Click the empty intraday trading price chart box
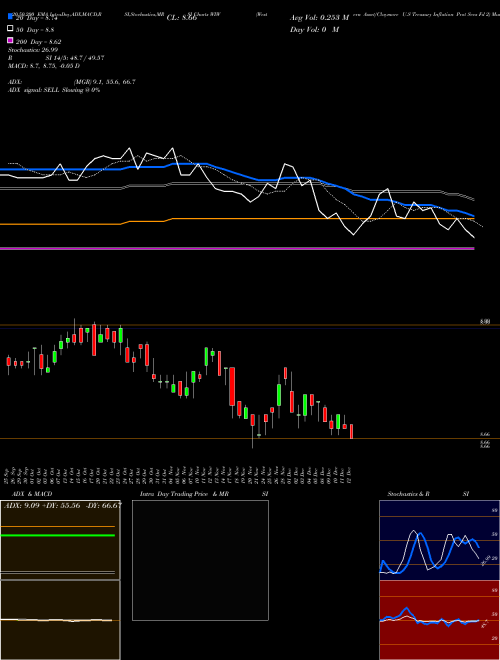This screenshot has height=660, width=500. click(x=200, y=560)
